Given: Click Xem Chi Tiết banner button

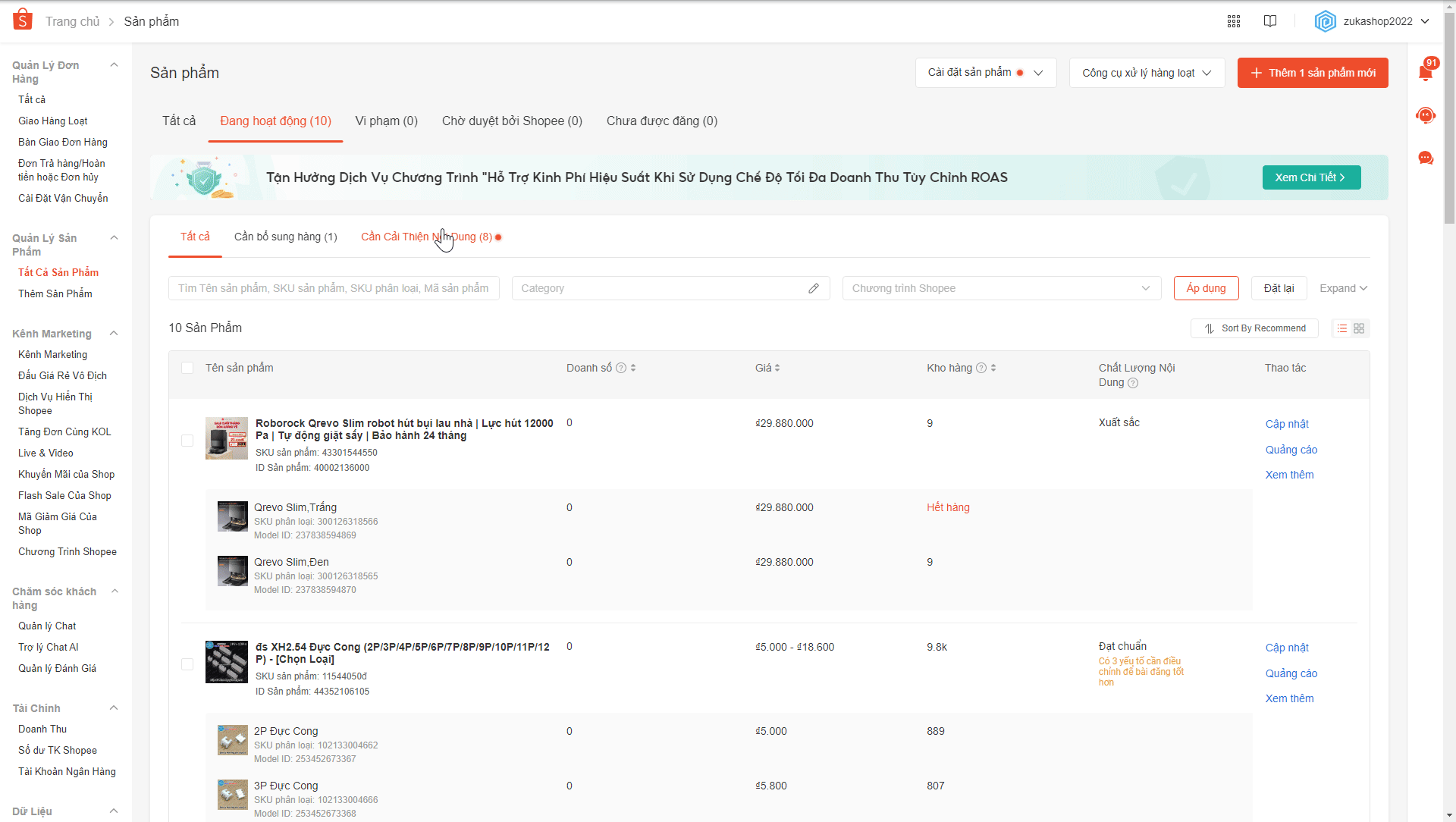Looking at the screenshot, I should tap(1311, 177).
